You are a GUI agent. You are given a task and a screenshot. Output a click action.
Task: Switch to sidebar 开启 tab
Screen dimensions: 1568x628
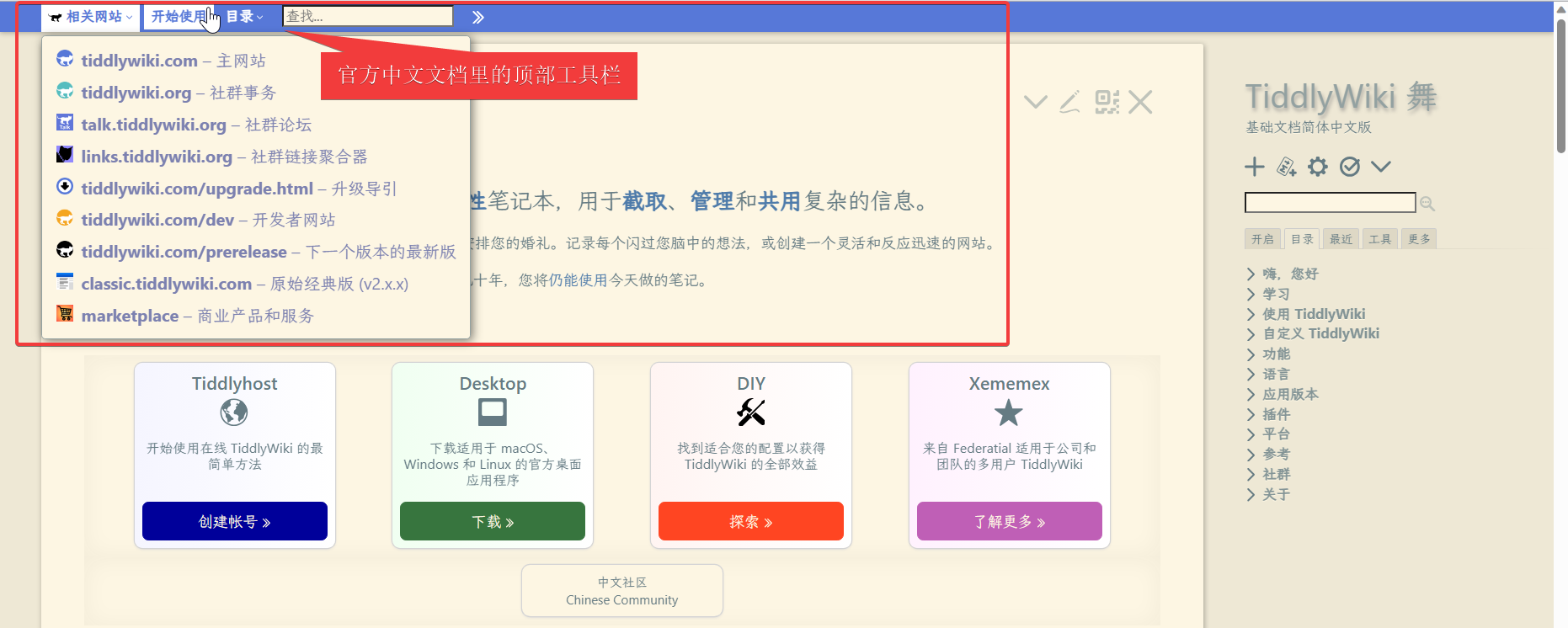pyautogui.click(x=1262, y=239)
